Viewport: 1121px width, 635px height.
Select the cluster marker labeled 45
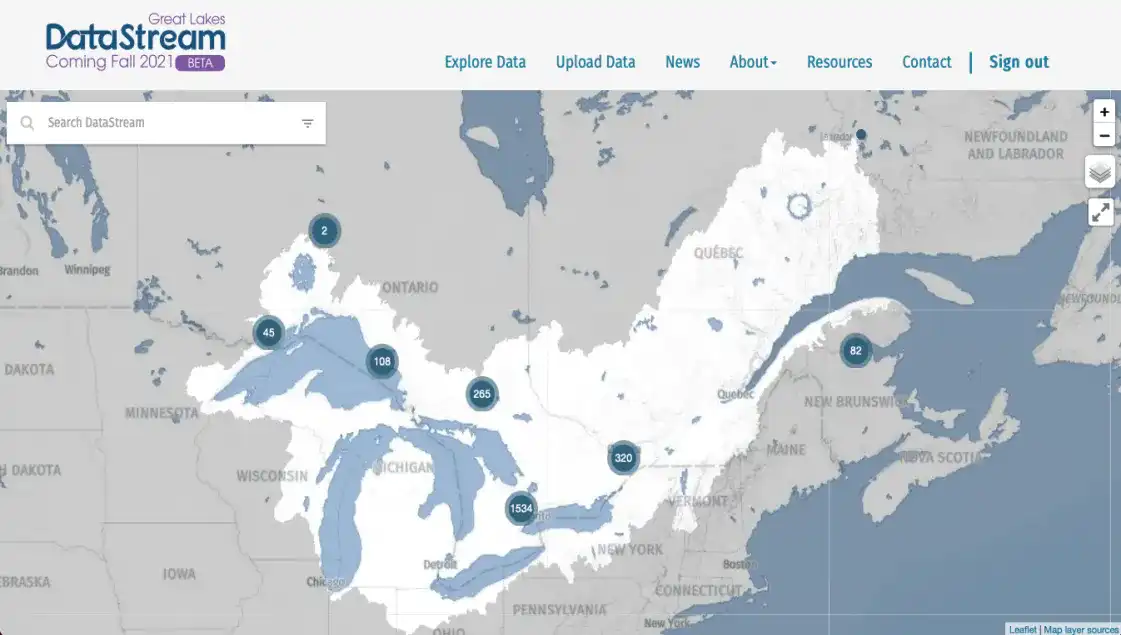(x=269, y=332)
